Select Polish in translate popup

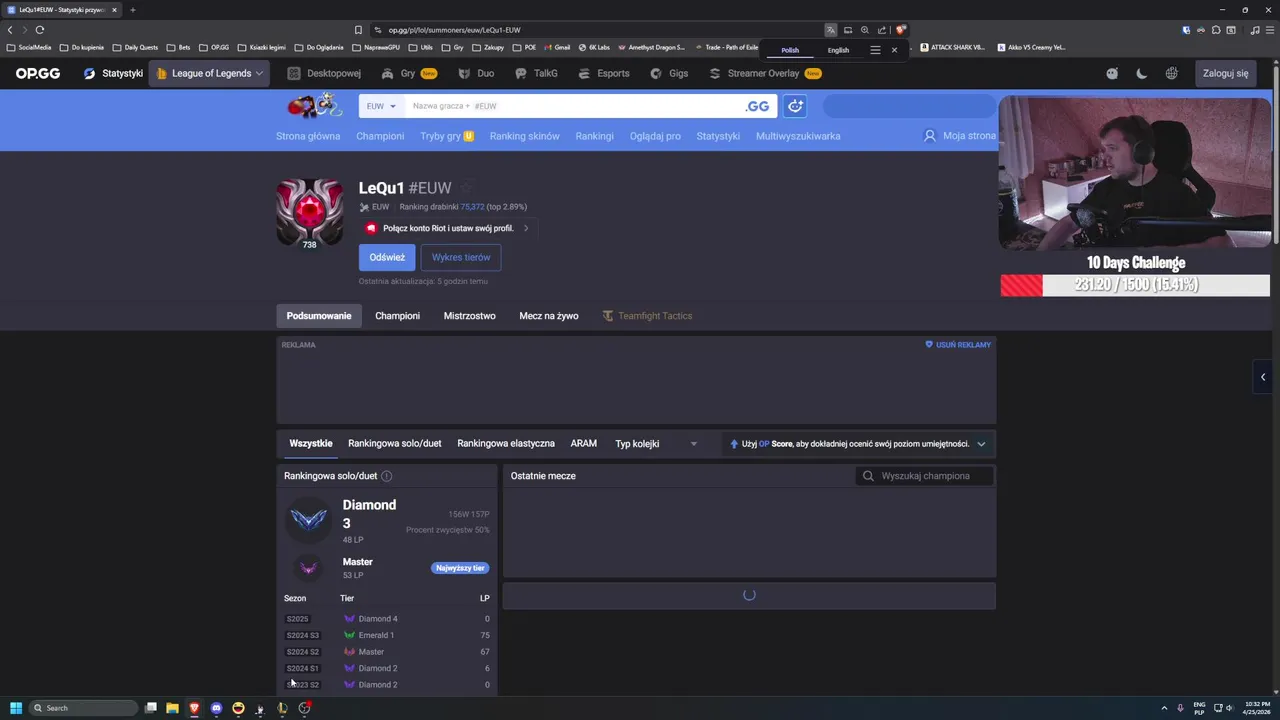coord(790,50)
